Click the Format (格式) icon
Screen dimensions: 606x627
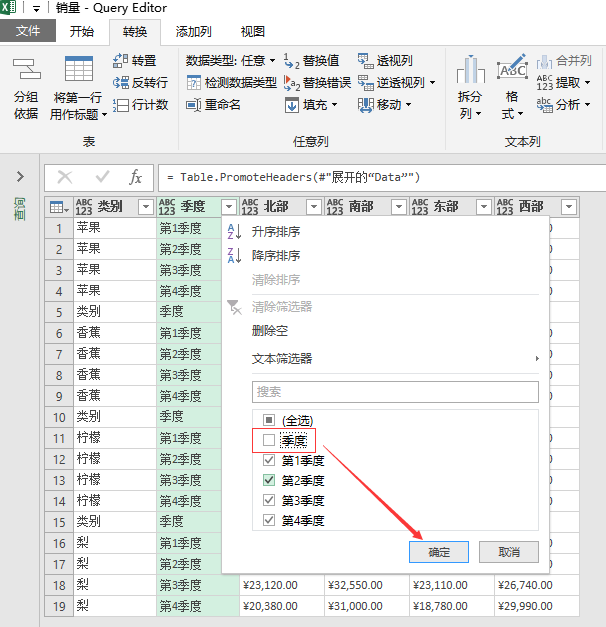click(x=512, y=67)
